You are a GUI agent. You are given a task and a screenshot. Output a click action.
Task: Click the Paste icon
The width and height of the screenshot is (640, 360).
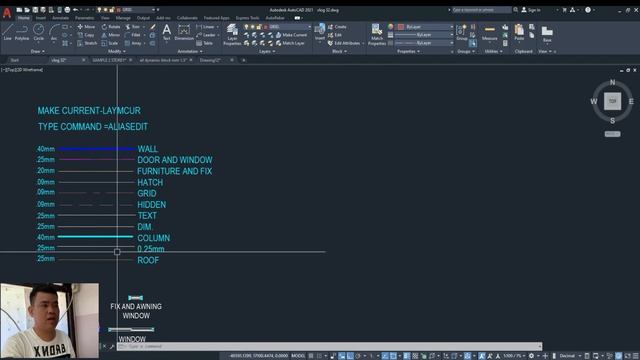pyautogui.click(x=519, y=32)
